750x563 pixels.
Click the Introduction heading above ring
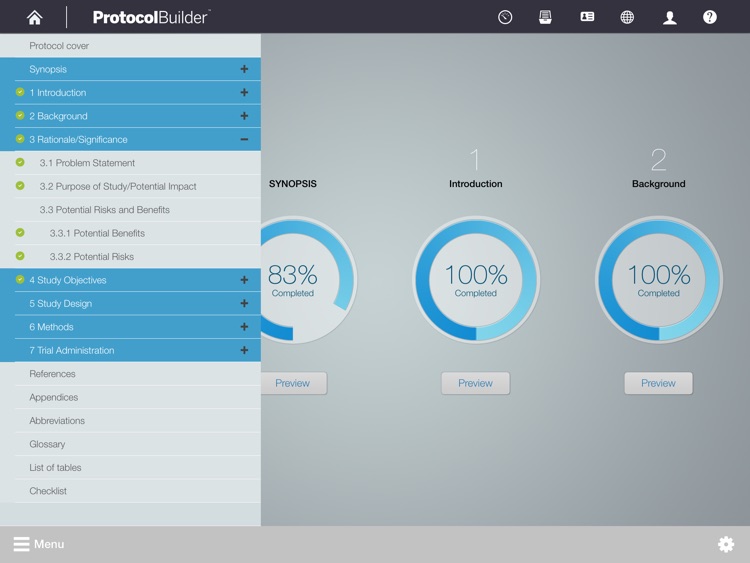click(x=475, y=184)
